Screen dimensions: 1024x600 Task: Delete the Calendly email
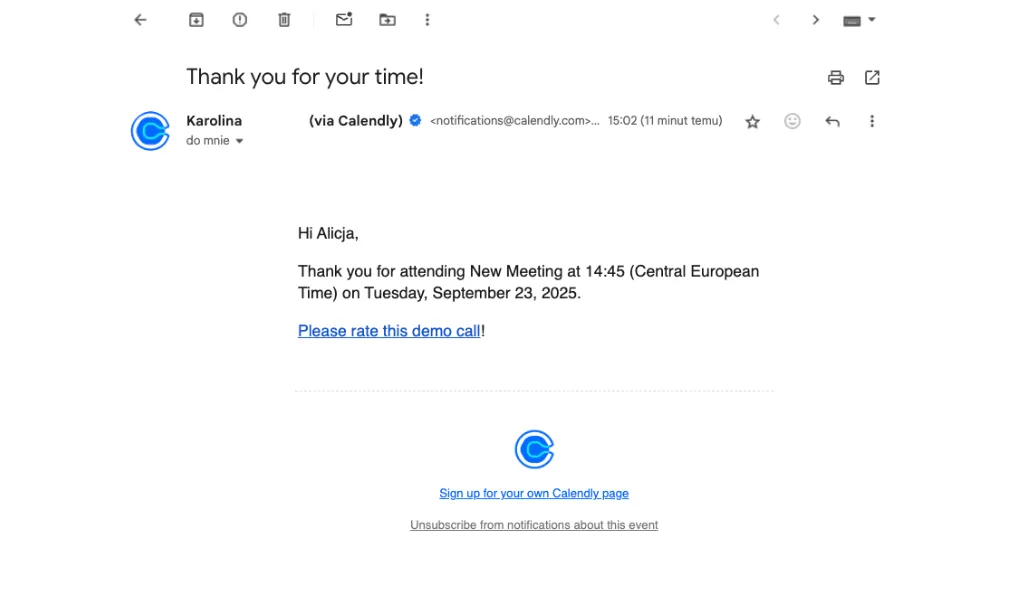tap(284, 19)
